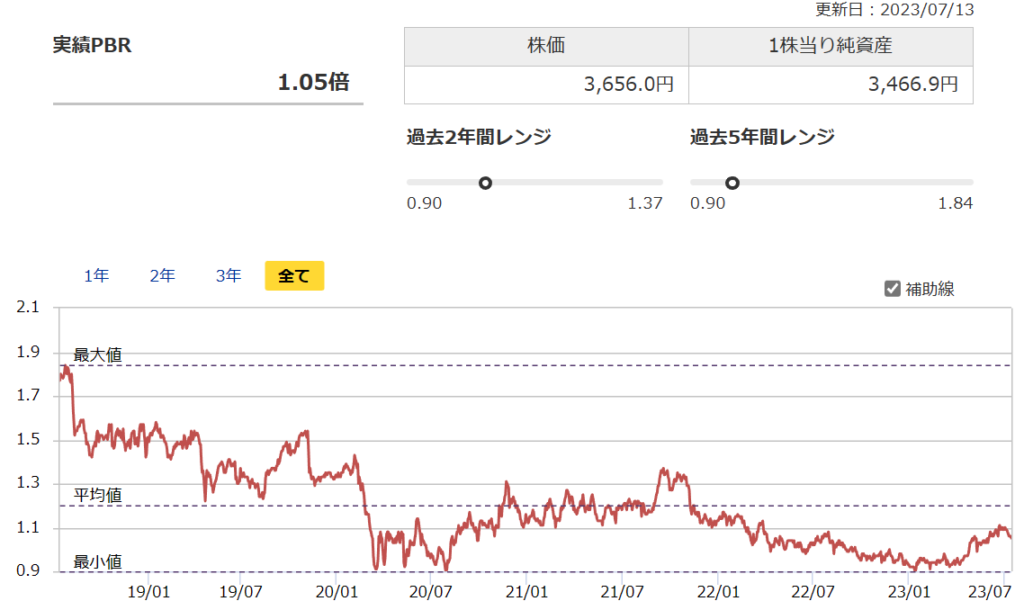Click the 1.37 two-year range maximum
The height and width of the screenshot is (601, 1024).
(x=645, y=203)
